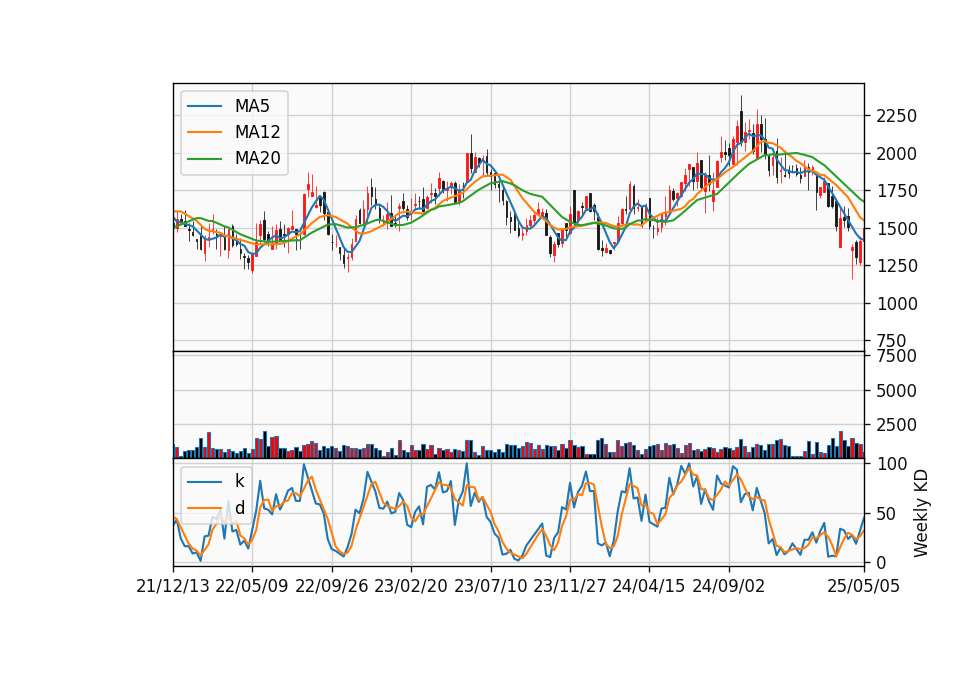Click the d legend label
Viewport: 960px width, 690px height.
point(239,508)
